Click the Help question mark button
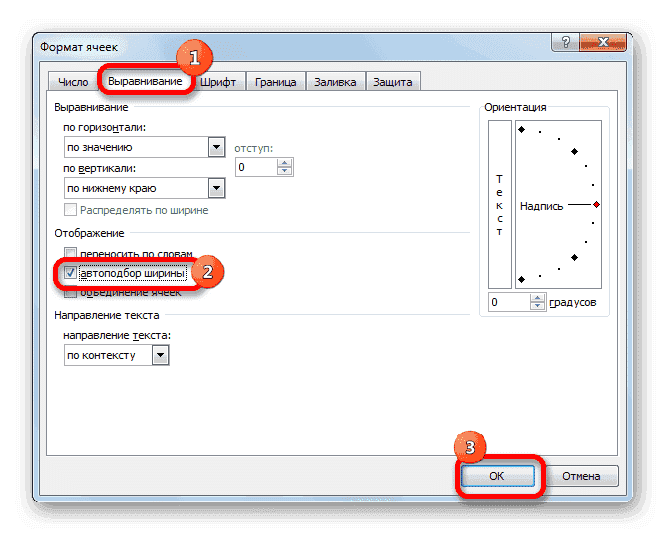This screenshot has height=535, width=666. (565, 42)
